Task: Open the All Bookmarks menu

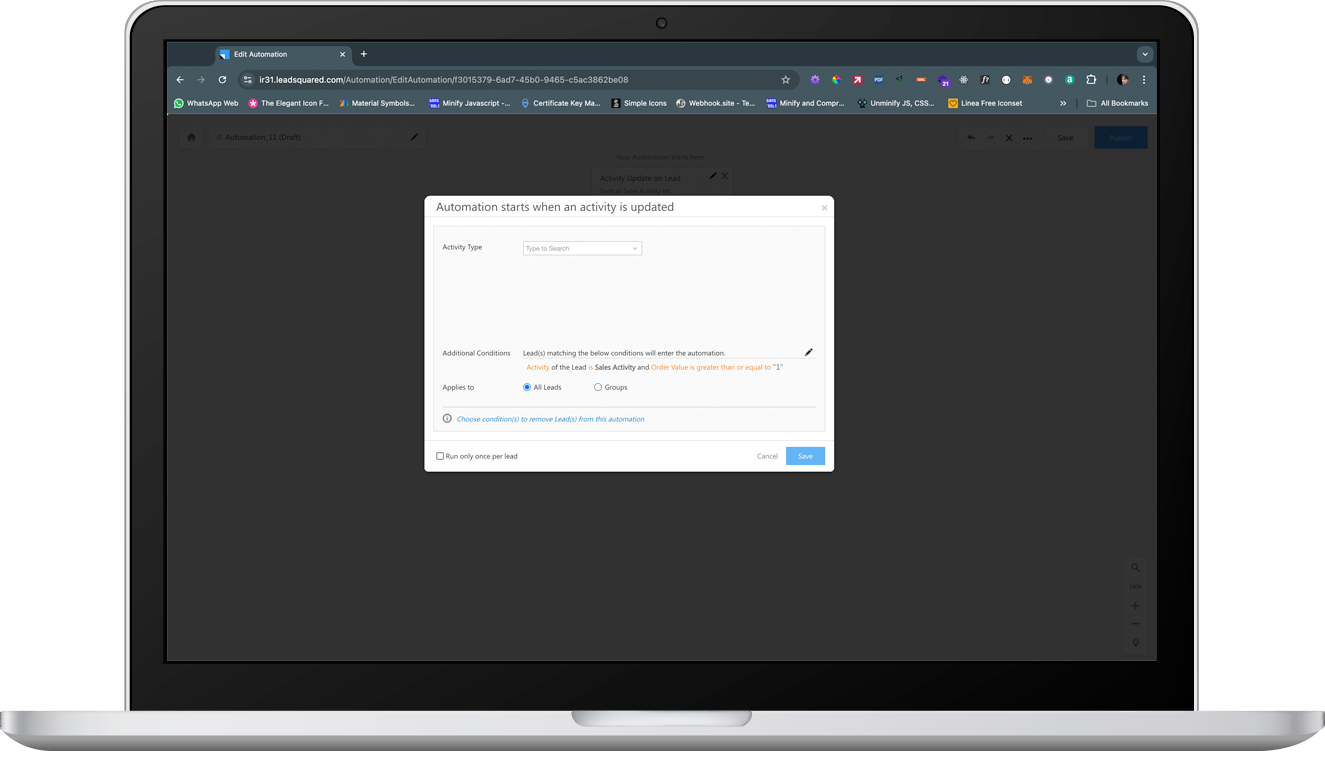Action: click(x=1116, y=103)
